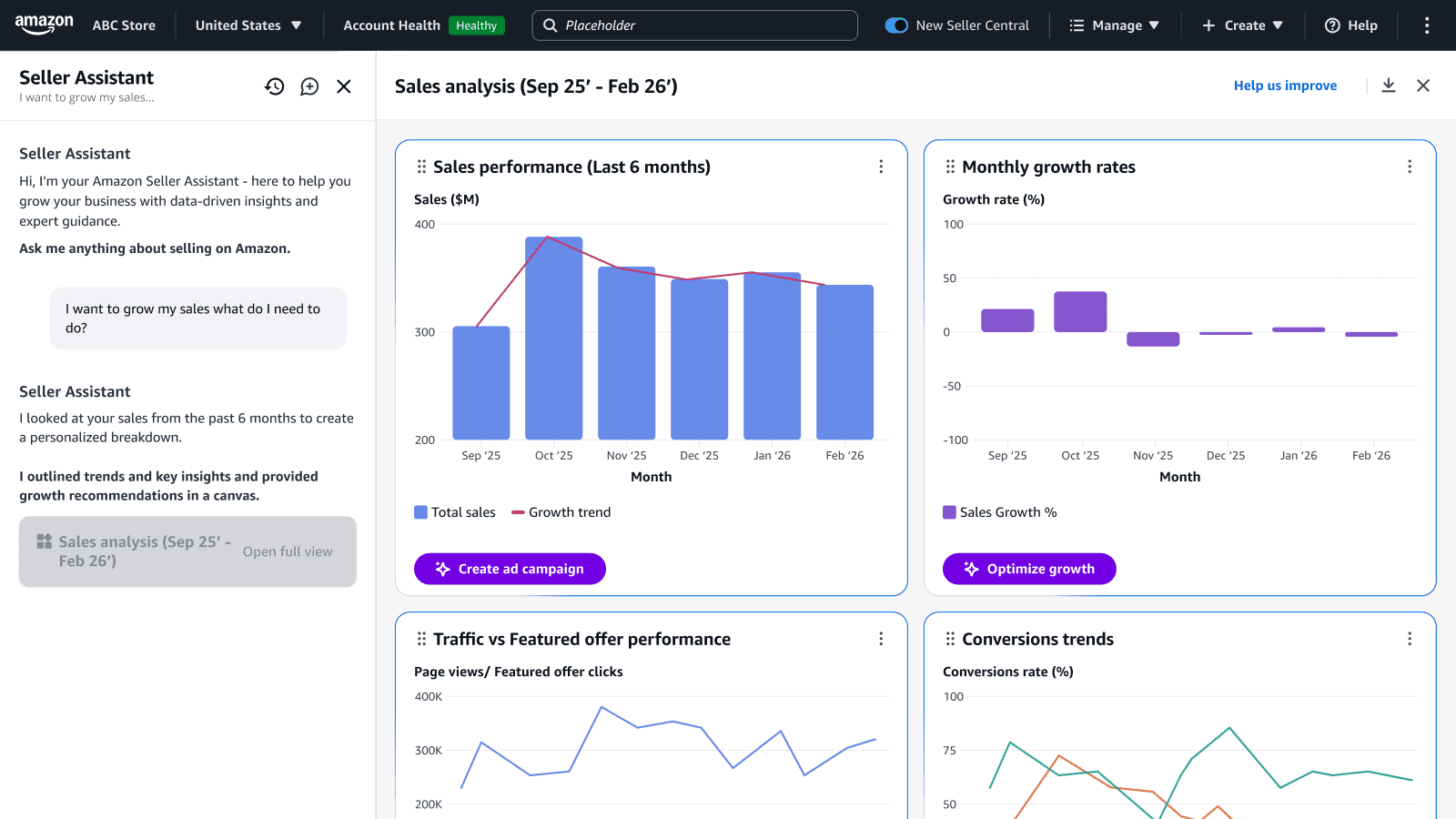Image resolution: width=1456 pixels, height=819 pixels.
Task: Click the Help us improve link
Action: (1285, 85)
